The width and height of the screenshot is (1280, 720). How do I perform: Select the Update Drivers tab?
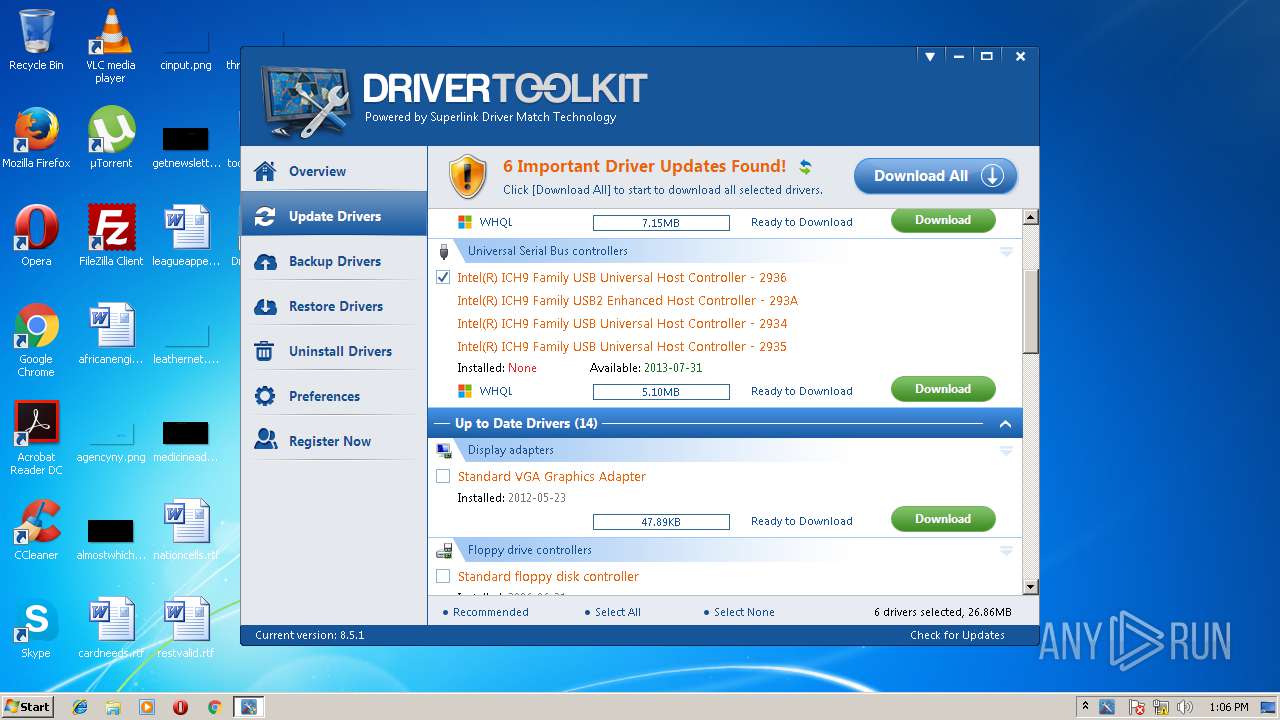pyautogui.click(x=333, y=216)
